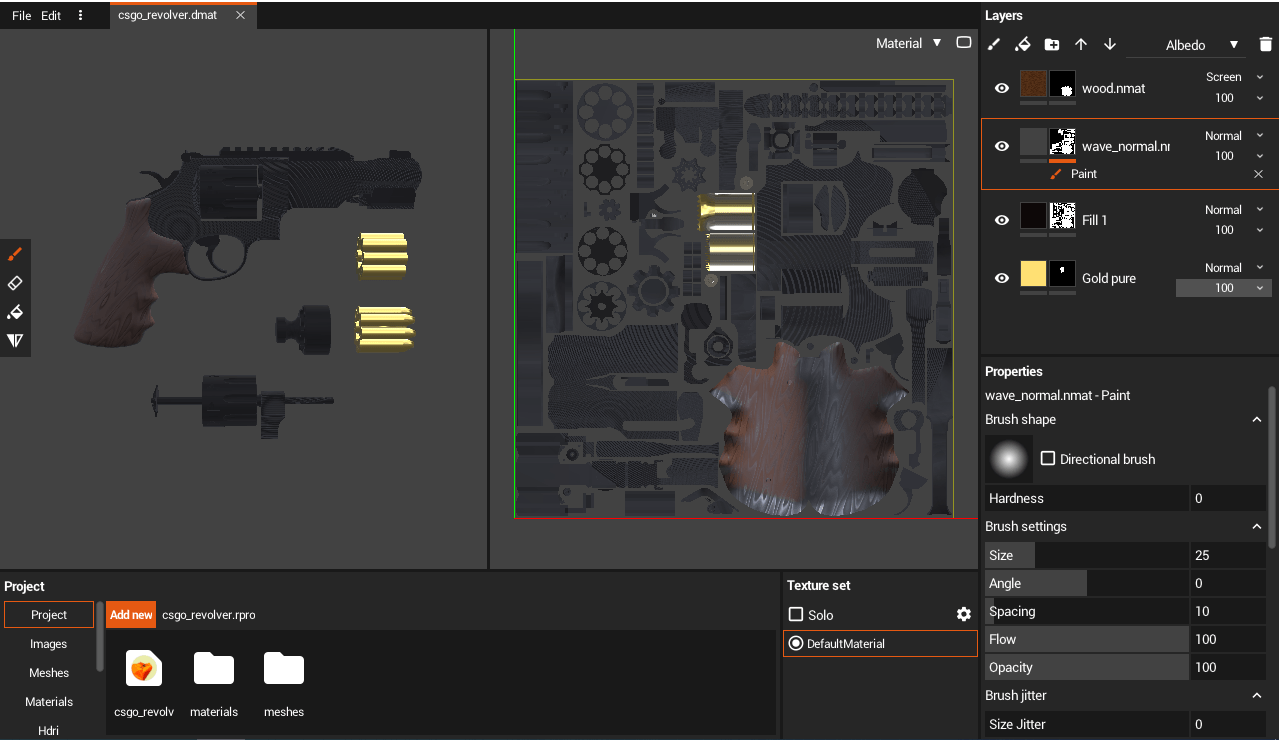Open the Materials section in the Project sidebar

[48, 701]
